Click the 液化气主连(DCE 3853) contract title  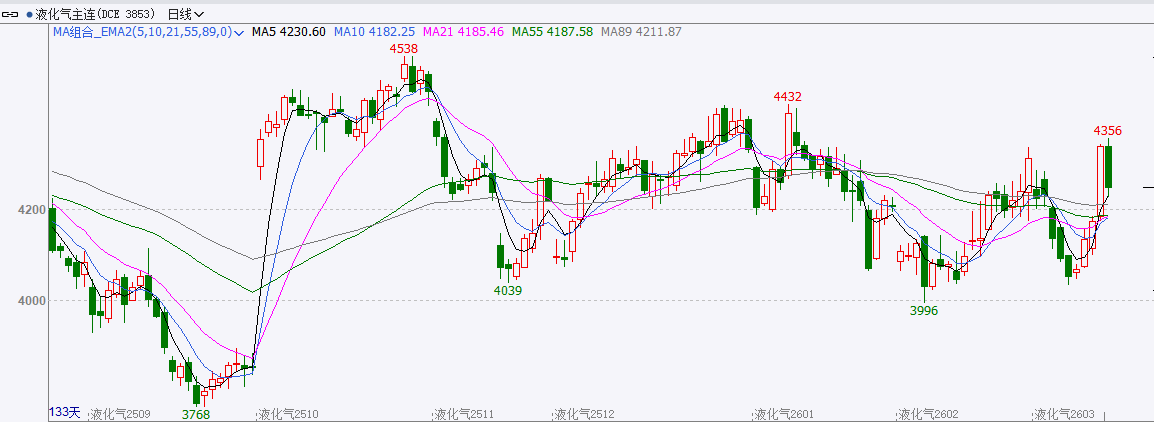[94, 14]
